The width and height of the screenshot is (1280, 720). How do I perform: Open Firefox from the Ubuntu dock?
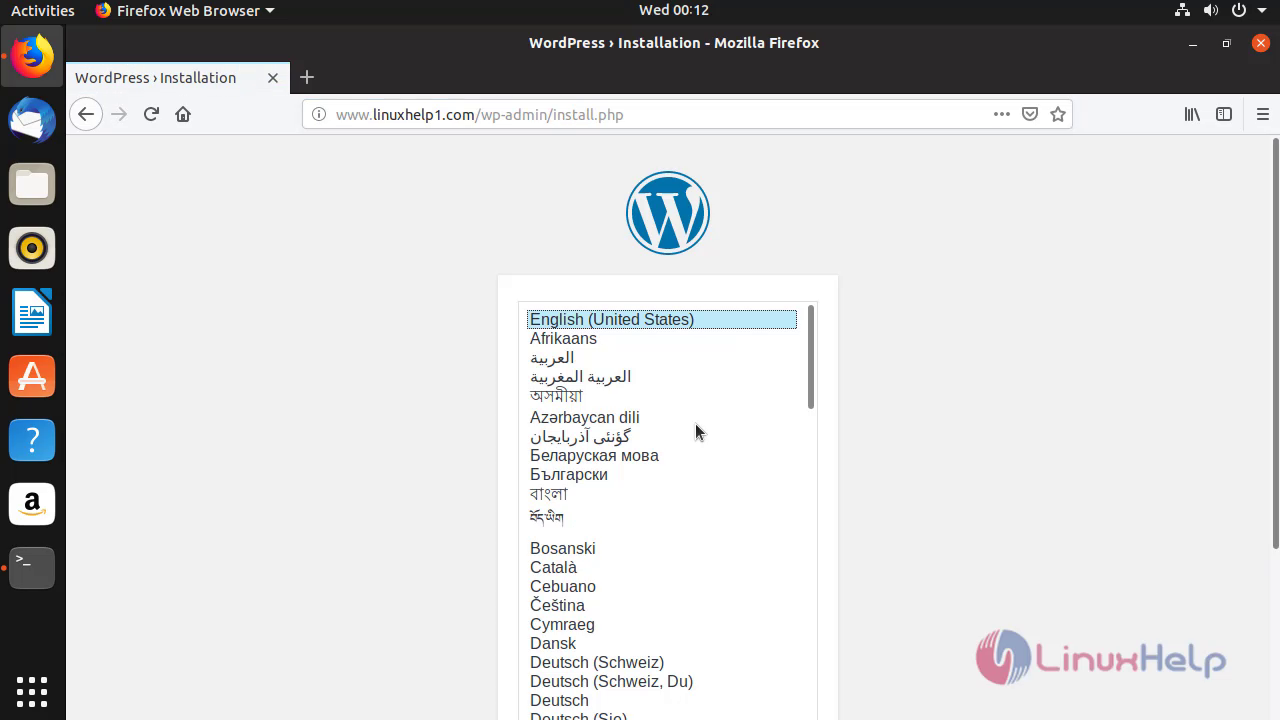[x=32, y=56]
